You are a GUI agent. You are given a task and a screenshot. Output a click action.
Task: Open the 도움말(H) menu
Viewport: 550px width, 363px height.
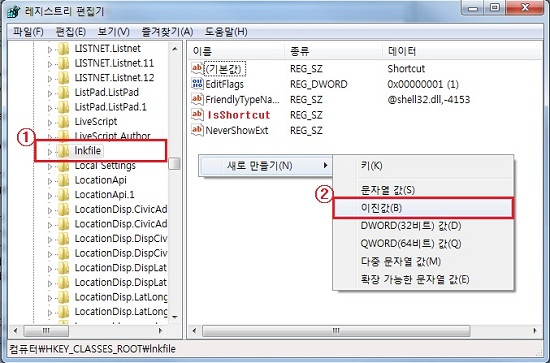click(226, 32)
